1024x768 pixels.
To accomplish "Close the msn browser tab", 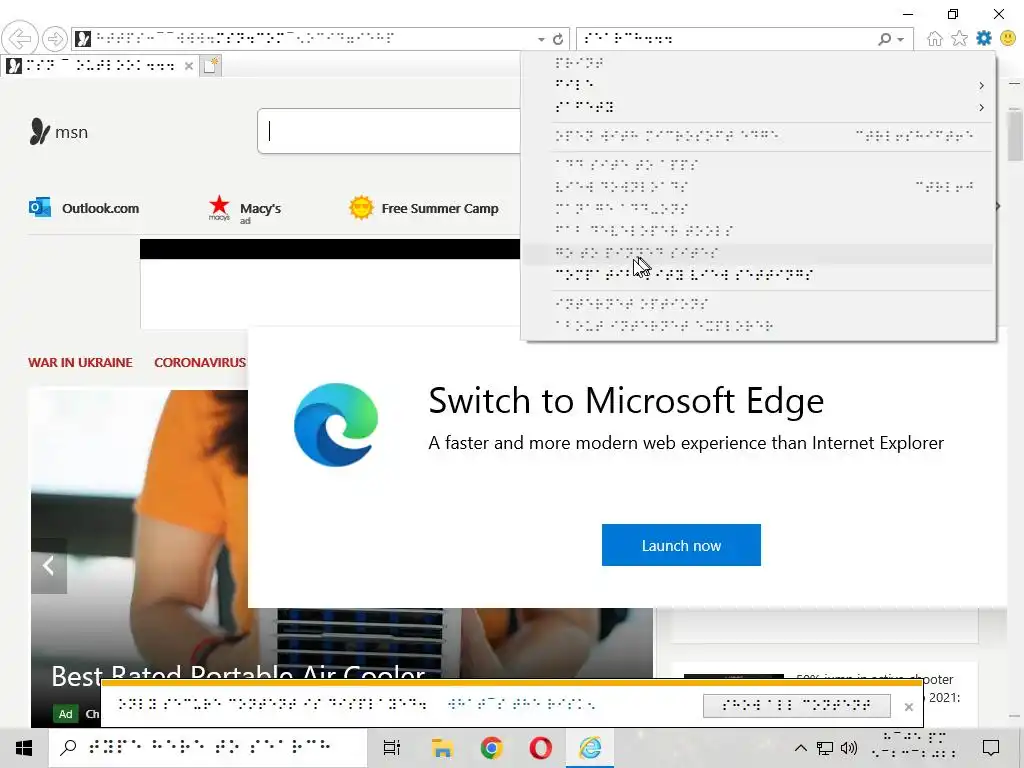I will [188, 66].
